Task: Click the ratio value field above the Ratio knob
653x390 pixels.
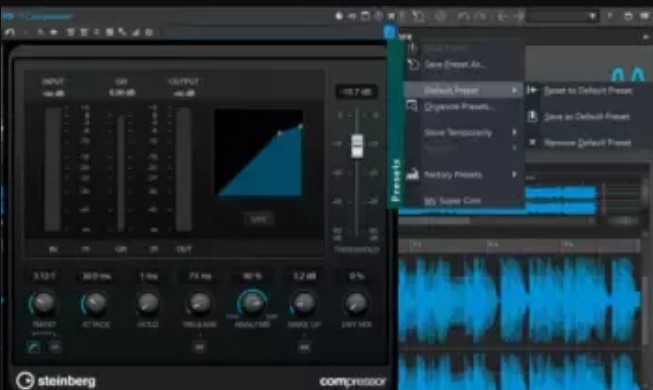Action: (44, 276)
